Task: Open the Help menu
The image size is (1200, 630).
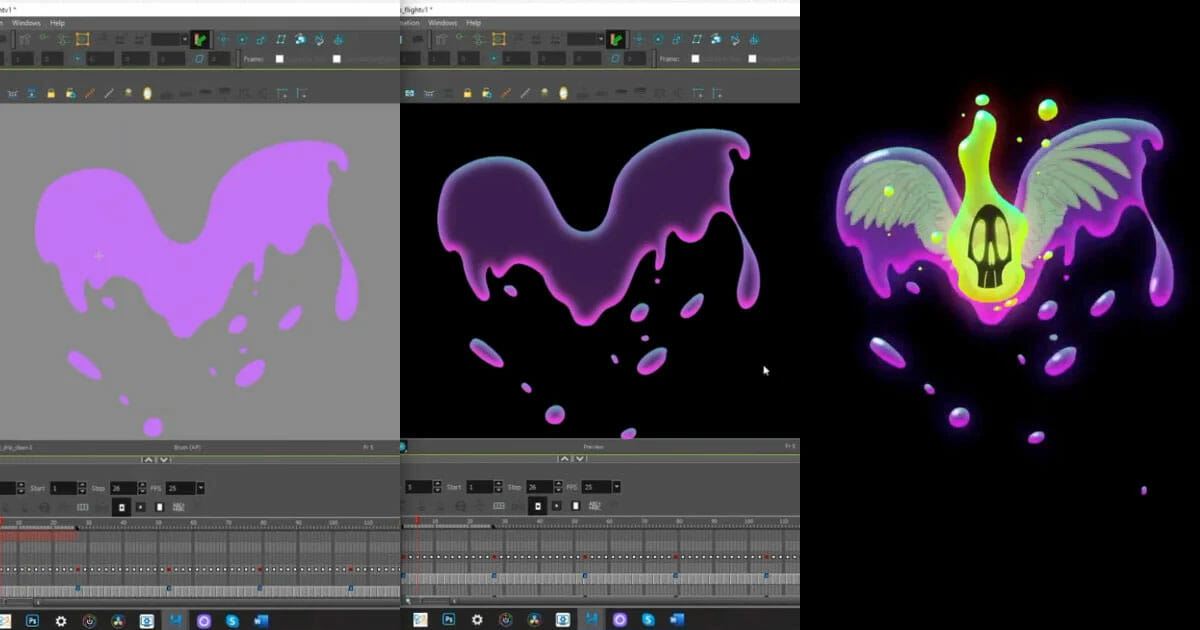Action: point(58,22)
